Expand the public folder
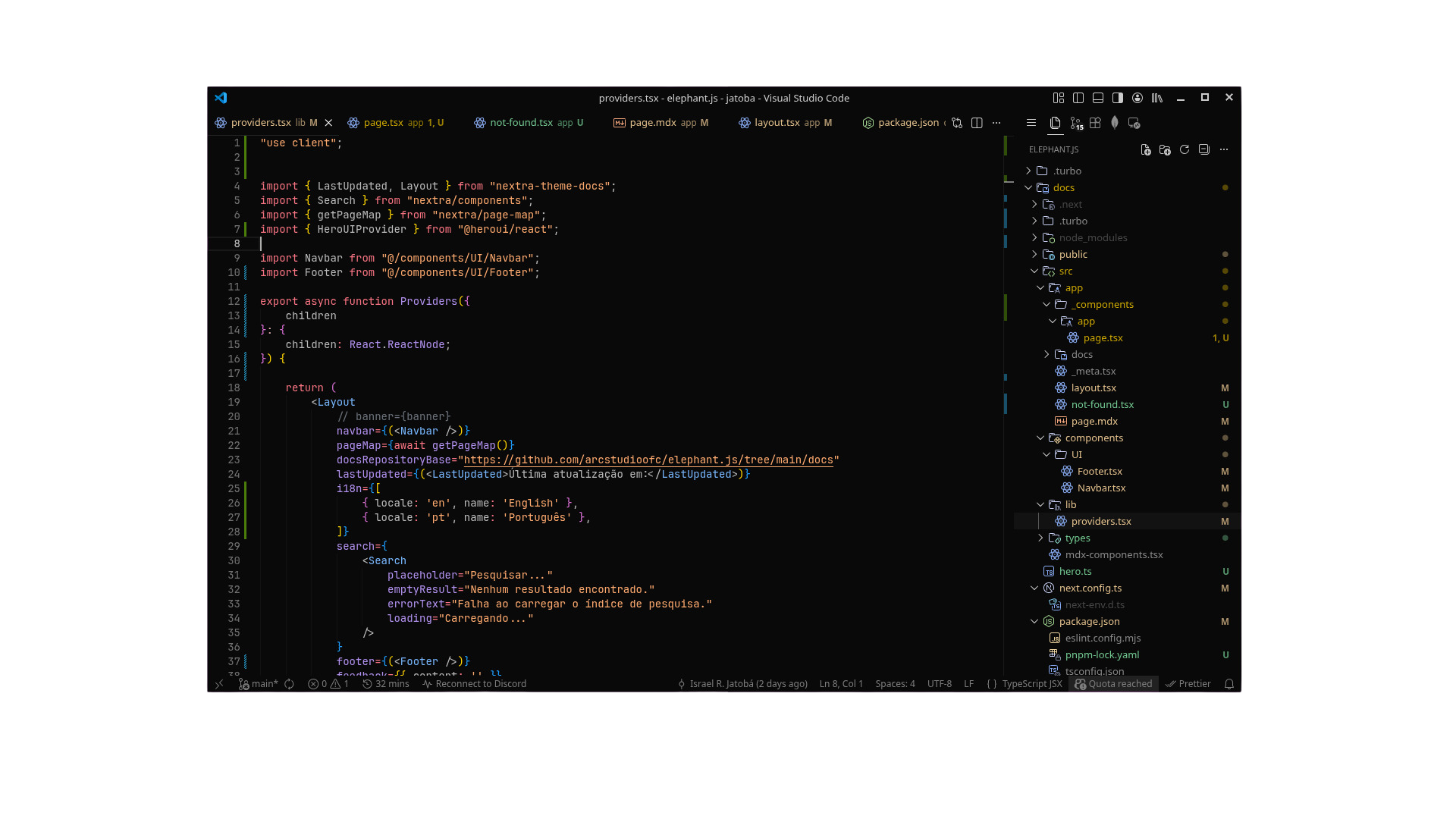The height and width of the screenshot is (819, 1456). [x=1073, y=254]
